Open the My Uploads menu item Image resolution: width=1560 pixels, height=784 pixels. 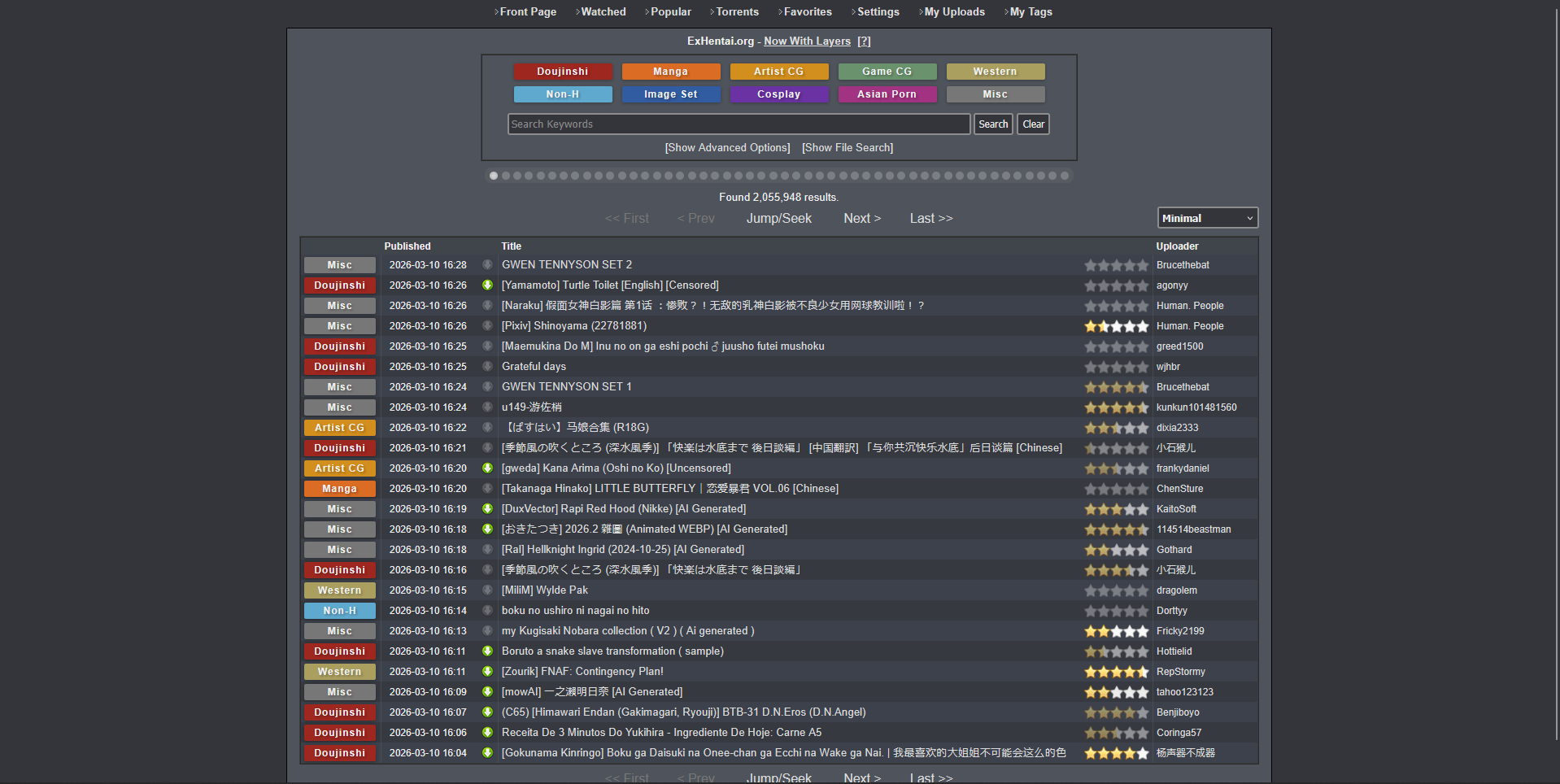(954, 12)
